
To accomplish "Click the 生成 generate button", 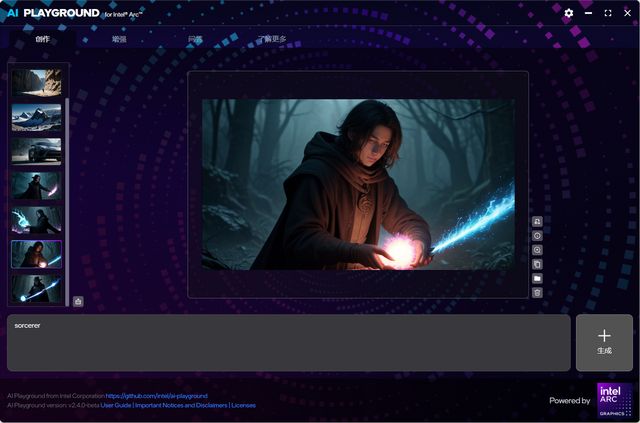I will [x=604, y=343].
